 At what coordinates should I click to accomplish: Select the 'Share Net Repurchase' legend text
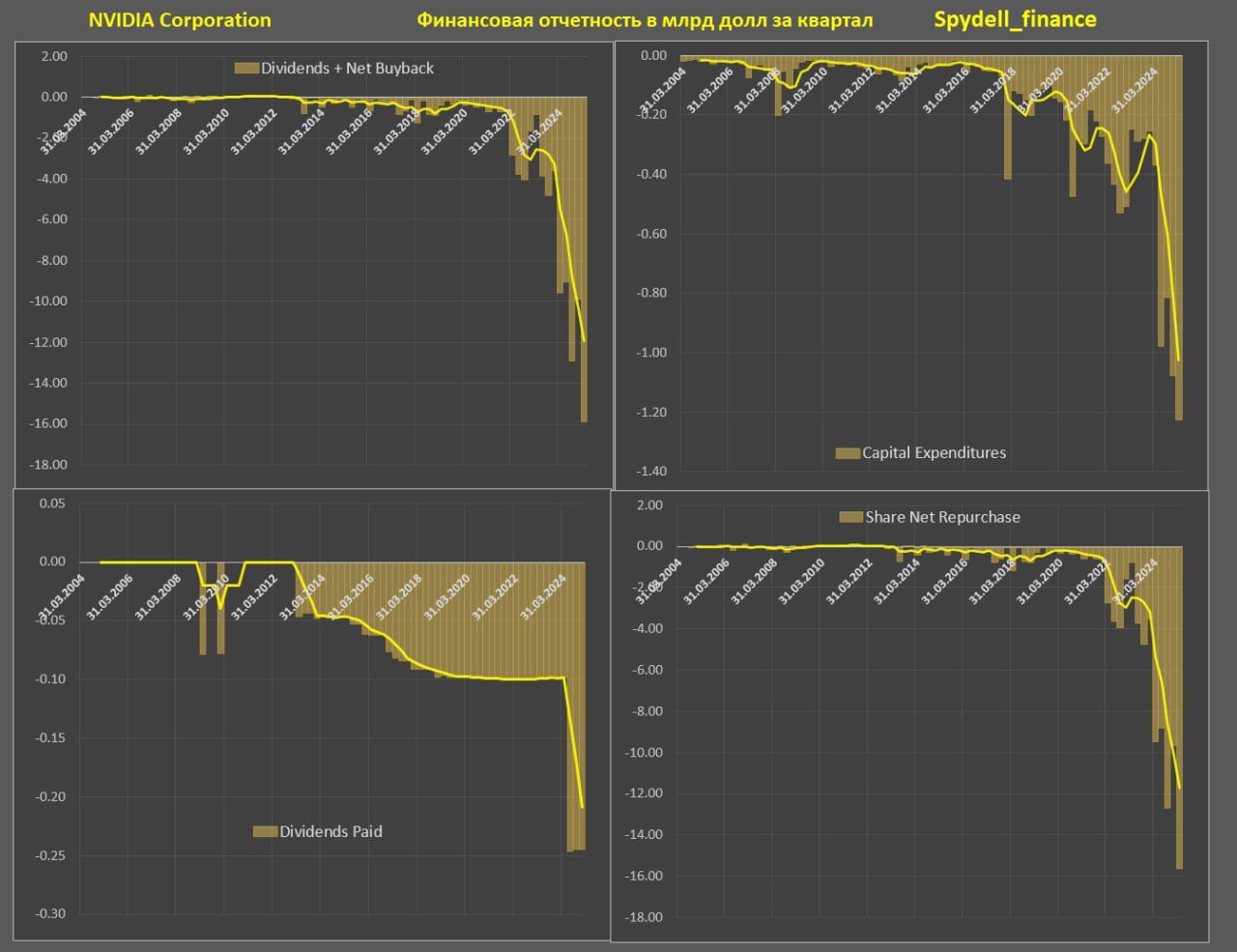tap(942, 518)
